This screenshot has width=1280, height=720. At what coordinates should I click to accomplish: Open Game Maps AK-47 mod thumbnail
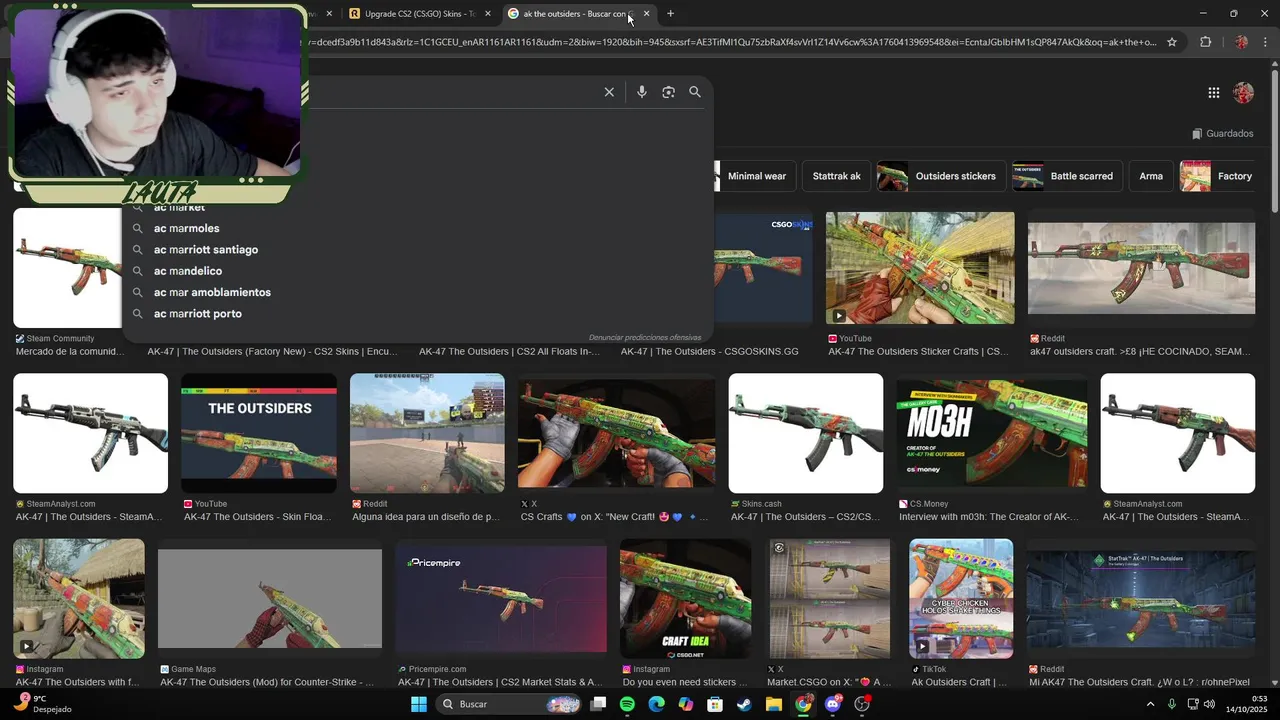click(x=270, y=600)
